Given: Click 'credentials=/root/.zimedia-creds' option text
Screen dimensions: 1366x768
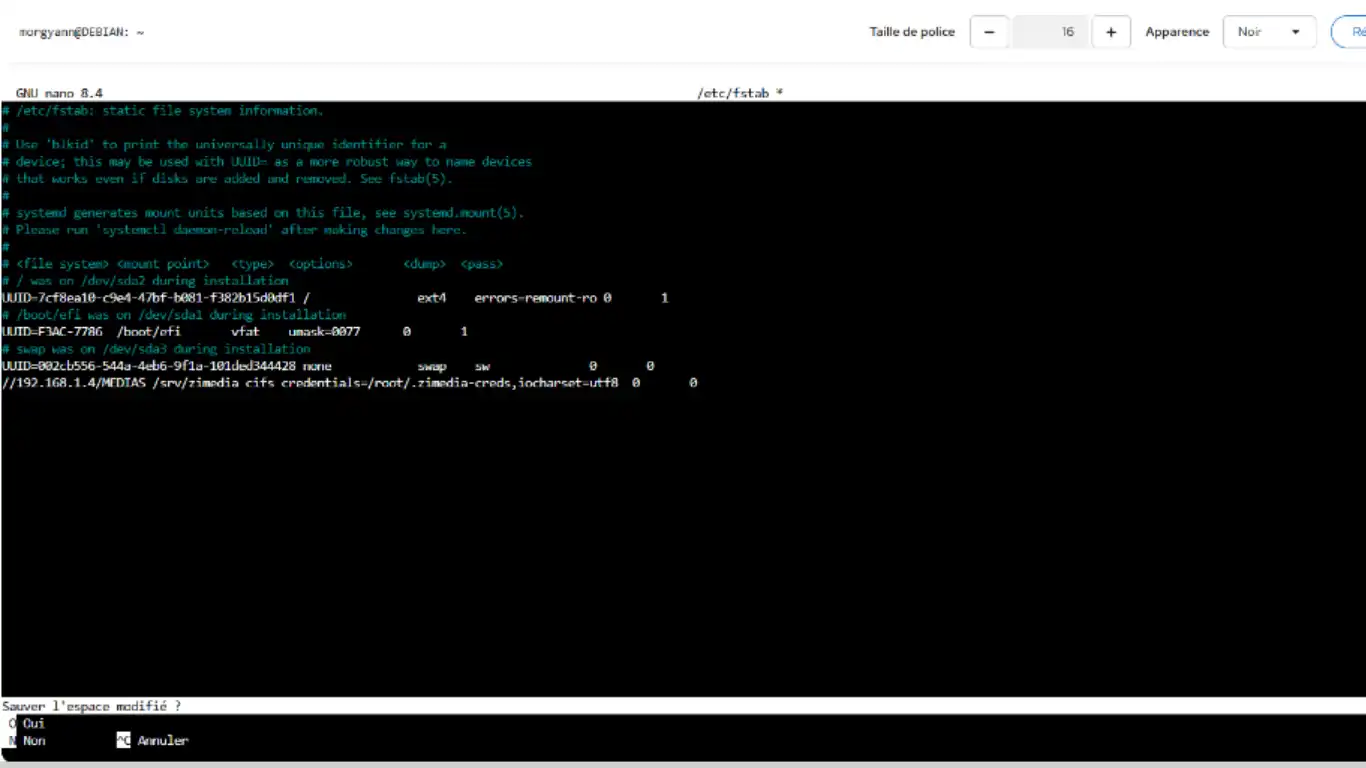Looking at the screenshot, I should coord(394,383).
